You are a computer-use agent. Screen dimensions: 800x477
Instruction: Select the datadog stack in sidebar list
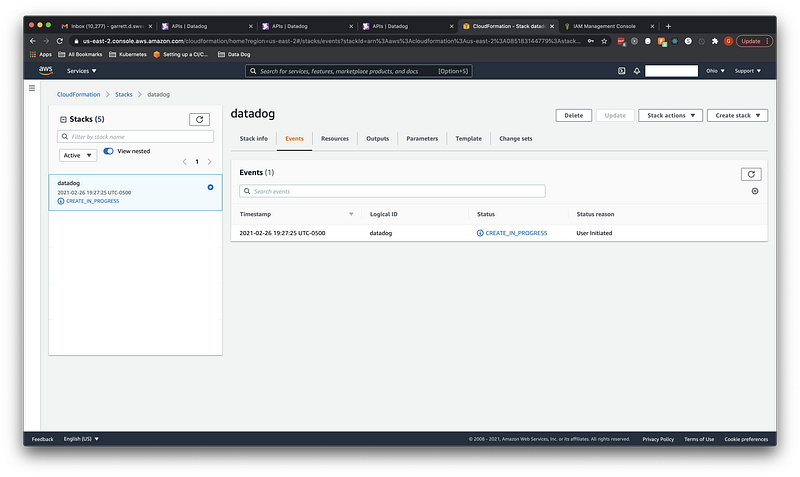[135, 192]
